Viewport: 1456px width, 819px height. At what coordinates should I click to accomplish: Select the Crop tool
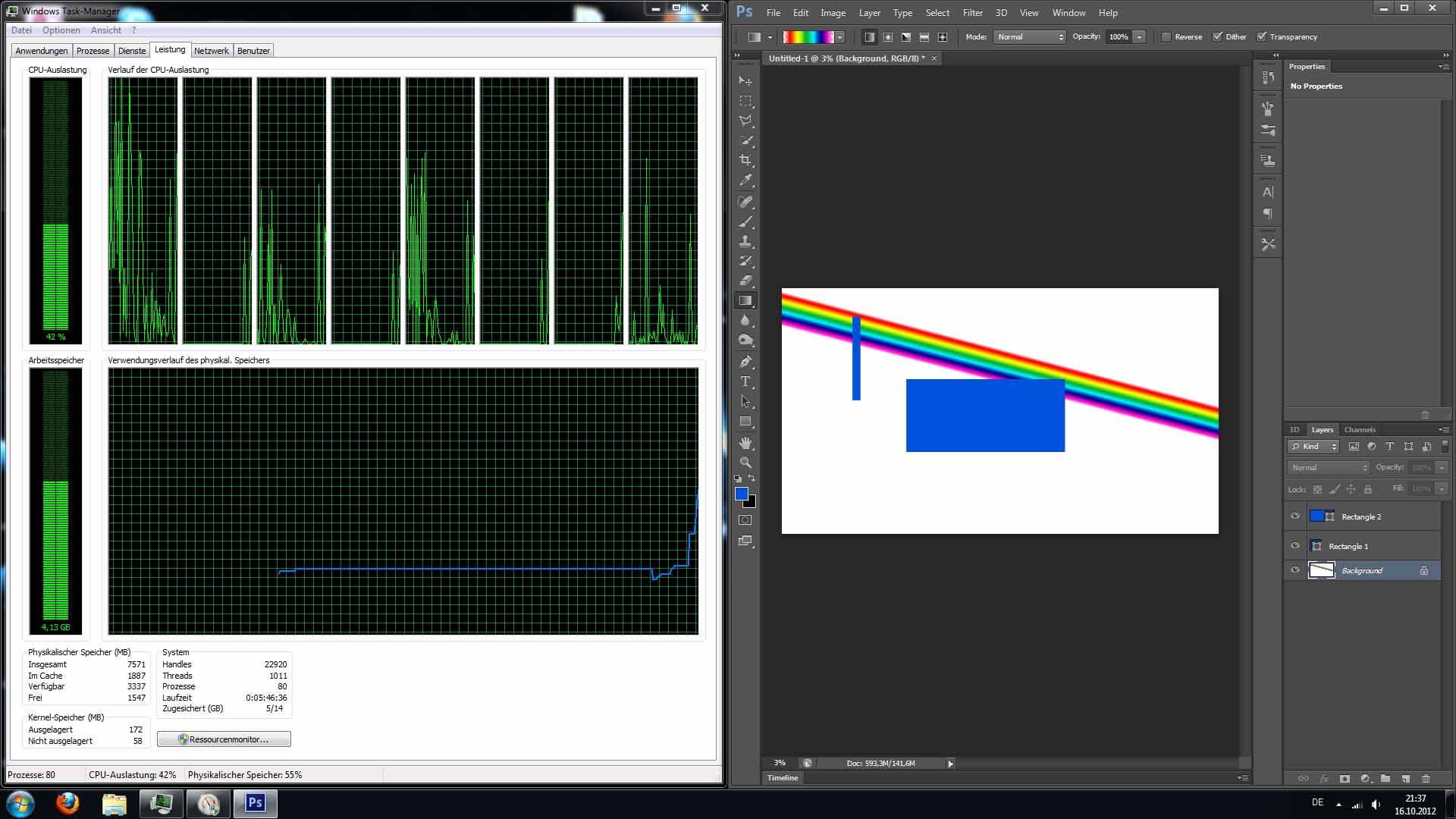tap(745, 161)
